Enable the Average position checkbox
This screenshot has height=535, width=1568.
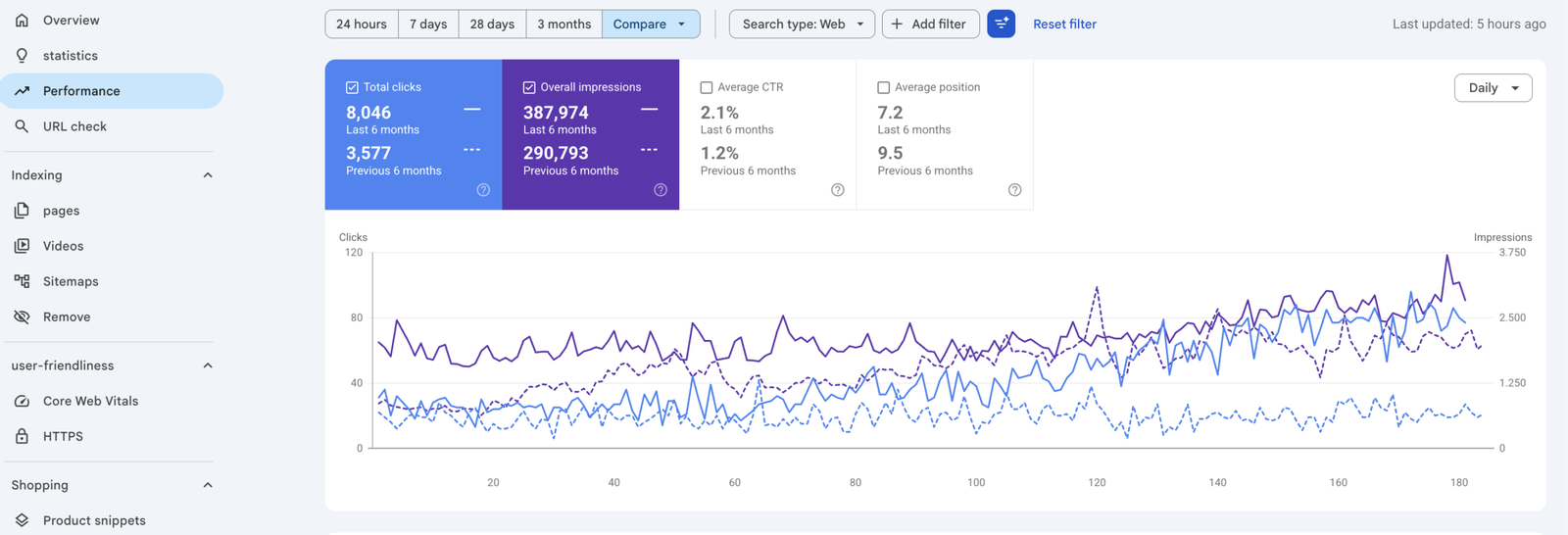tap(883, 87)
